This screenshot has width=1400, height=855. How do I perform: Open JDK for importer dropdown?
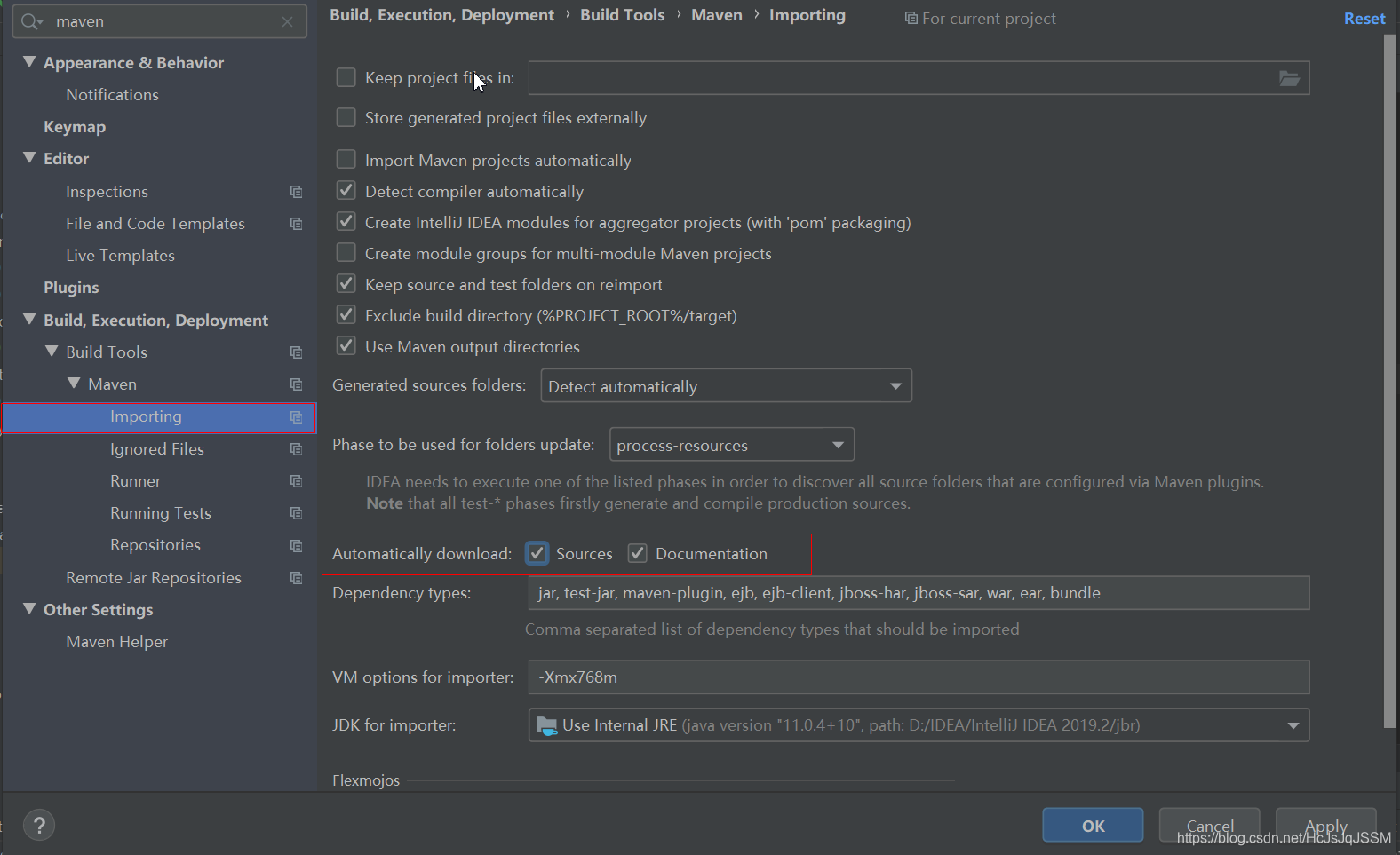coord(919,725)
